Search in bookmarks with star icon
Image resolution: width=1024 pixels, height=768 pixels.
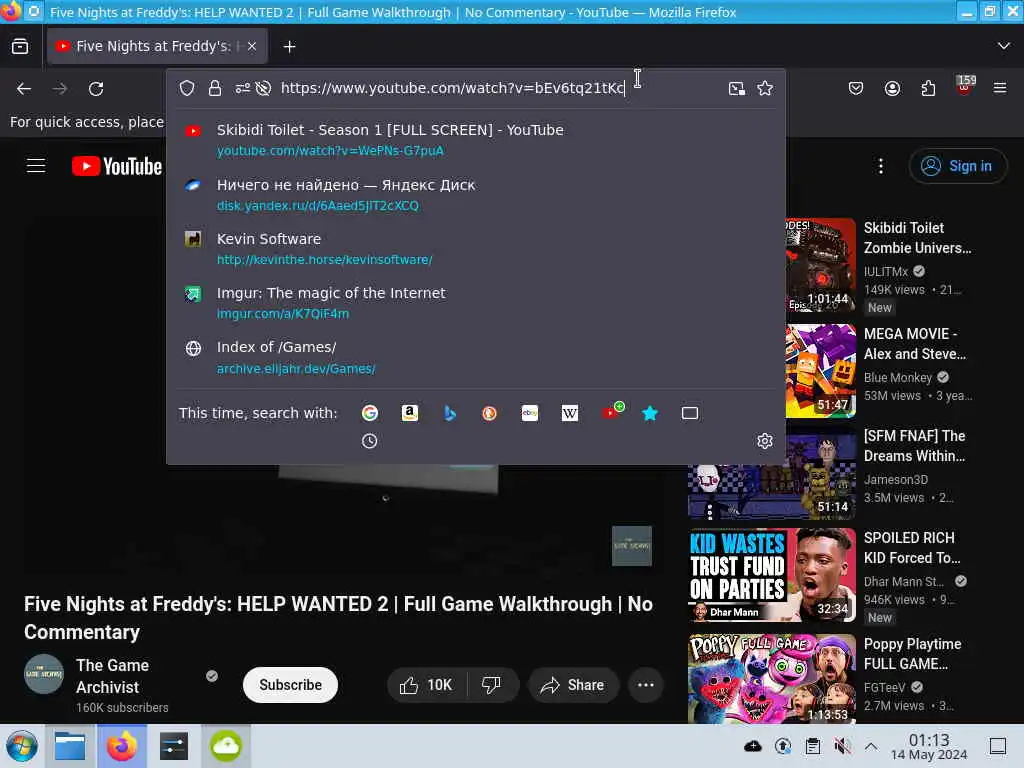pos(650,413)
